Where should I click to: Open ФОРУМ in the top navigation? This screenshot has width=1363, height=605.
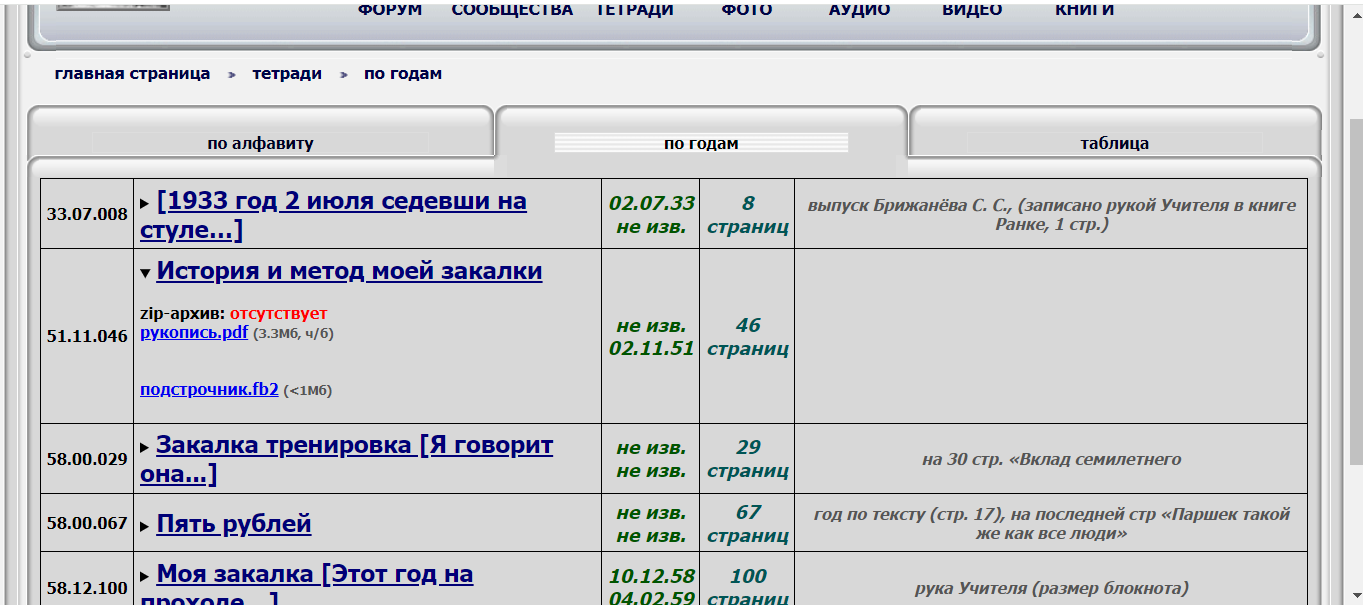390,10
